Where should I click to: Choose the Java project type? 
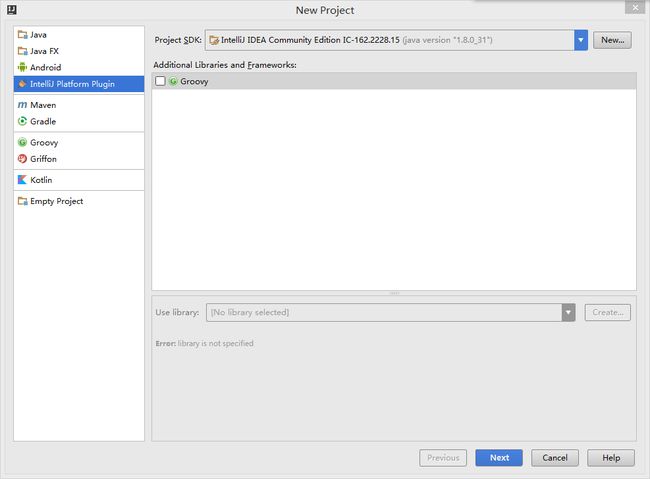[79, 34]
